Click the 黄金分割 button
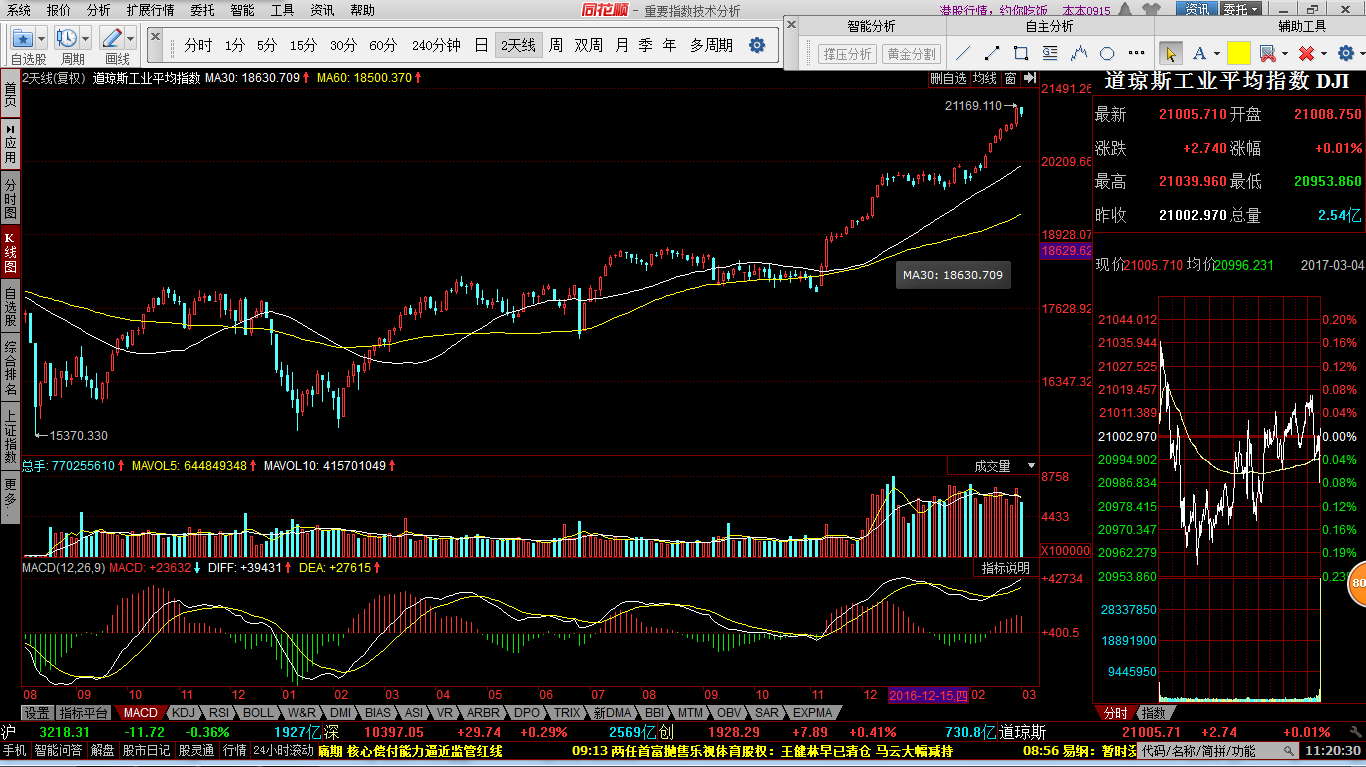Image resolution: width=1366 pixels, height=767 pixels. pos(911,54)
